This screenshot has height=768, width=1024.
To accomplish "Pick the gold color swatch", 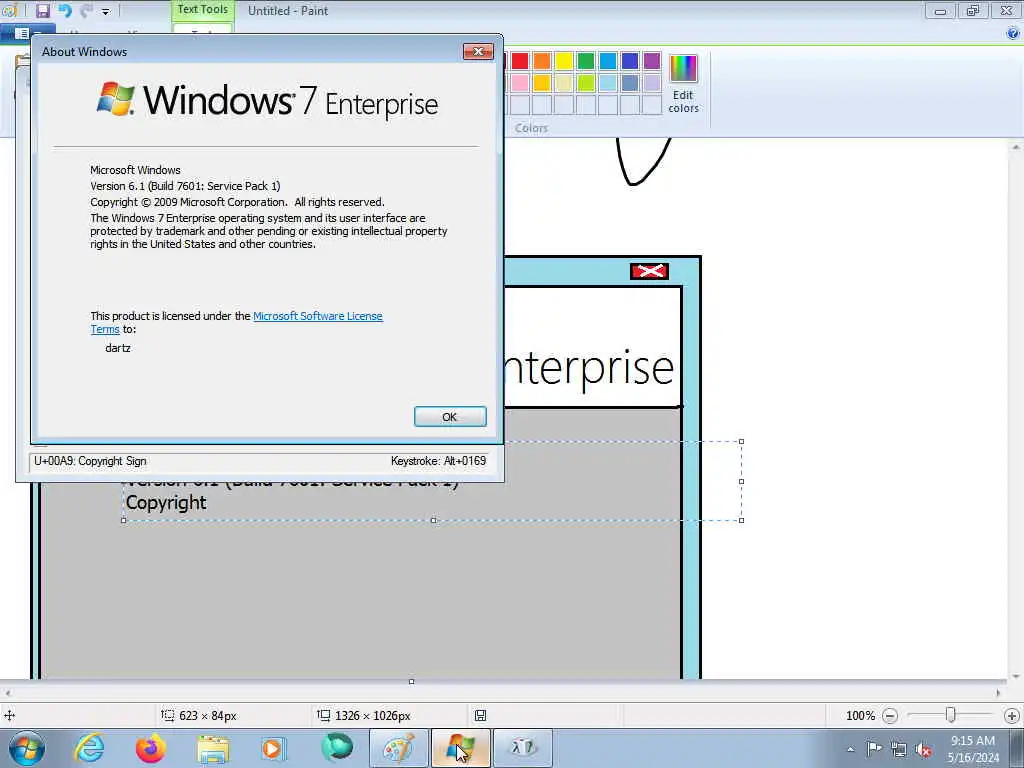I will point(542,83).
